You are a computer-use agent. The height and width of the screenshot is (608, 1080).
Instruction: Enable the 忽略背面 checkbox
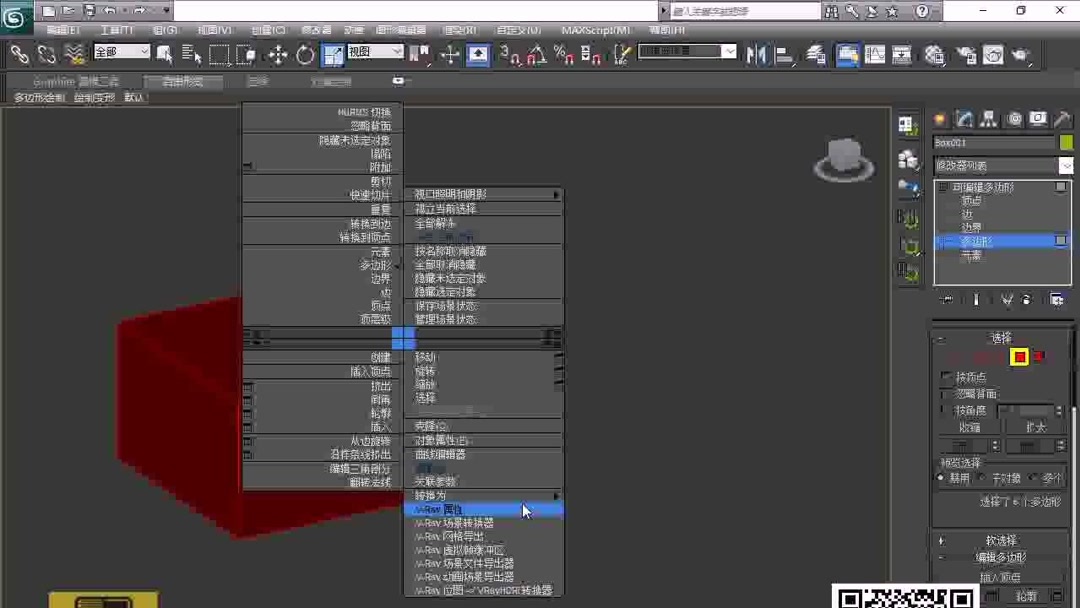point(944,392)
